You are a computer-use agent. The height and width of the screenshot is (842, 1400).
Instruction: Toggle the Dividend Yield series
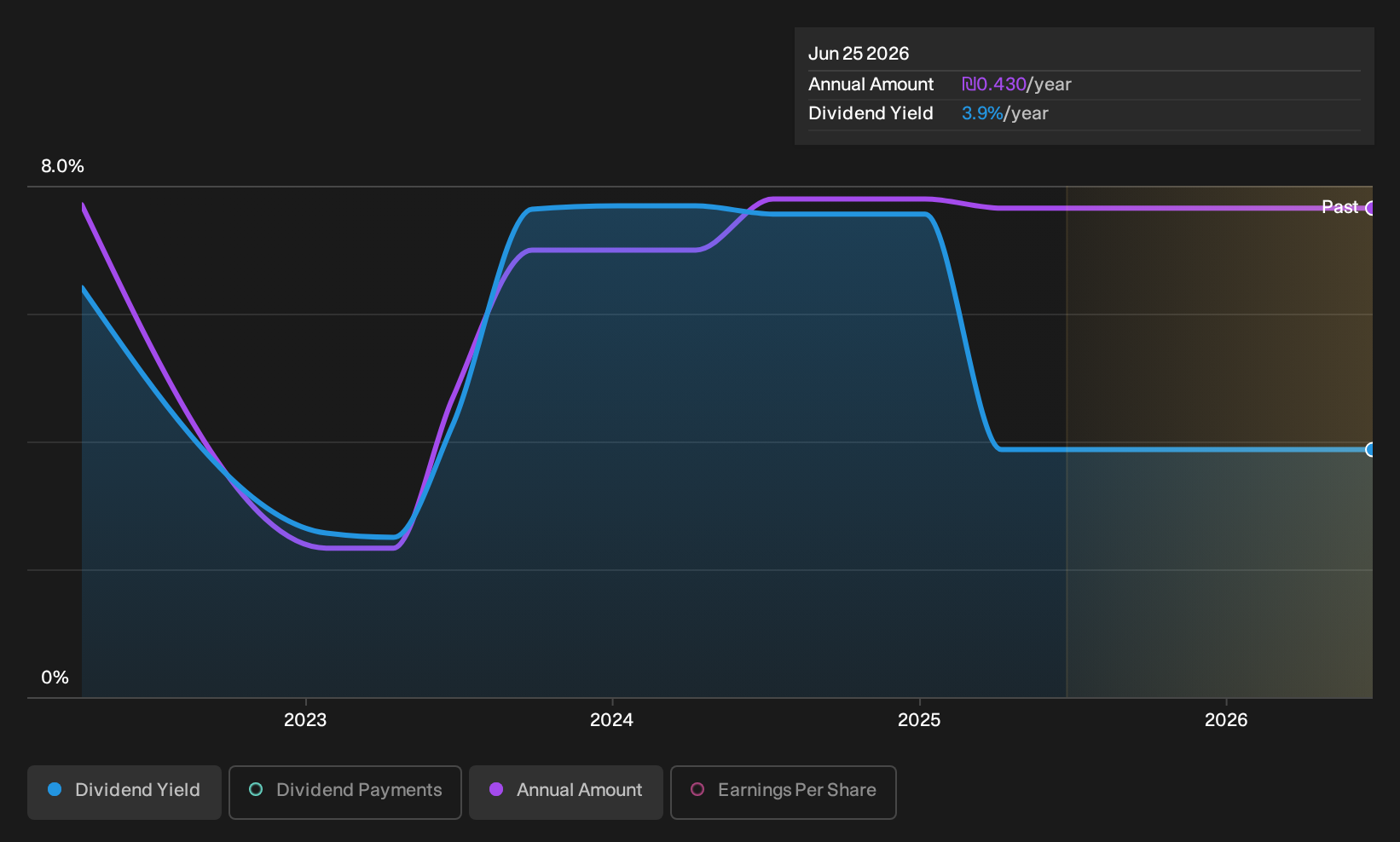pos(124,792)
